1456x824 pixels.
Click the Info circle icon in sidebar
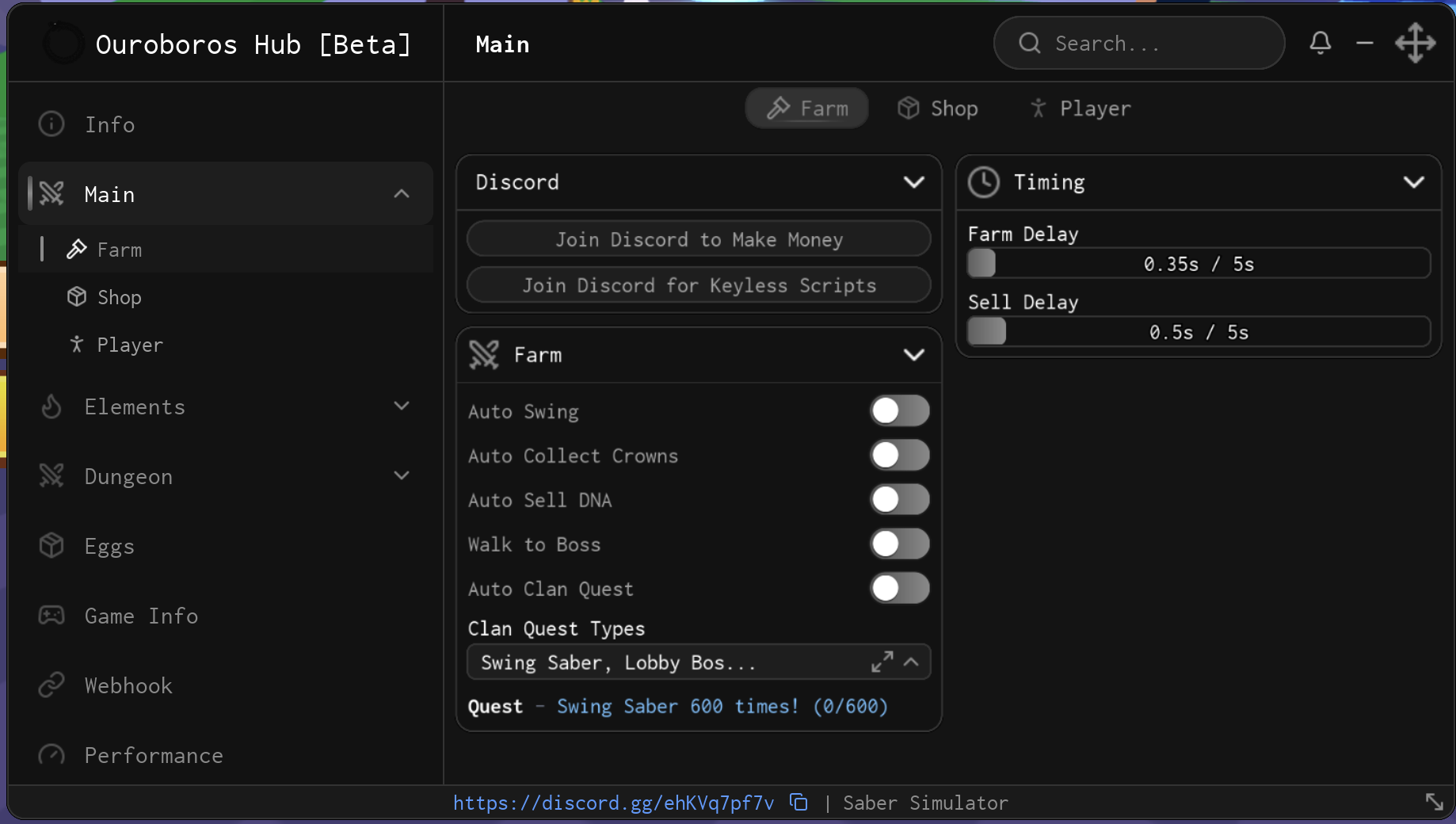pyautogui.click(x=51, y=124)
